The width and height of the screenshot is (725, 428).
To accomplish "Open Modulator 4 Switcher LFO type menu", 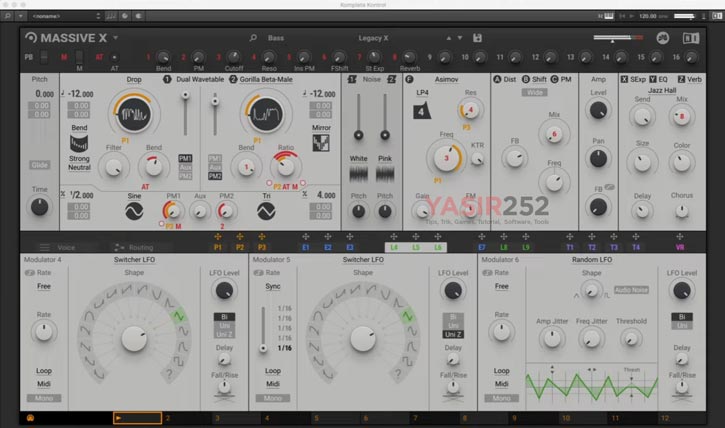I will click(135, 260).
